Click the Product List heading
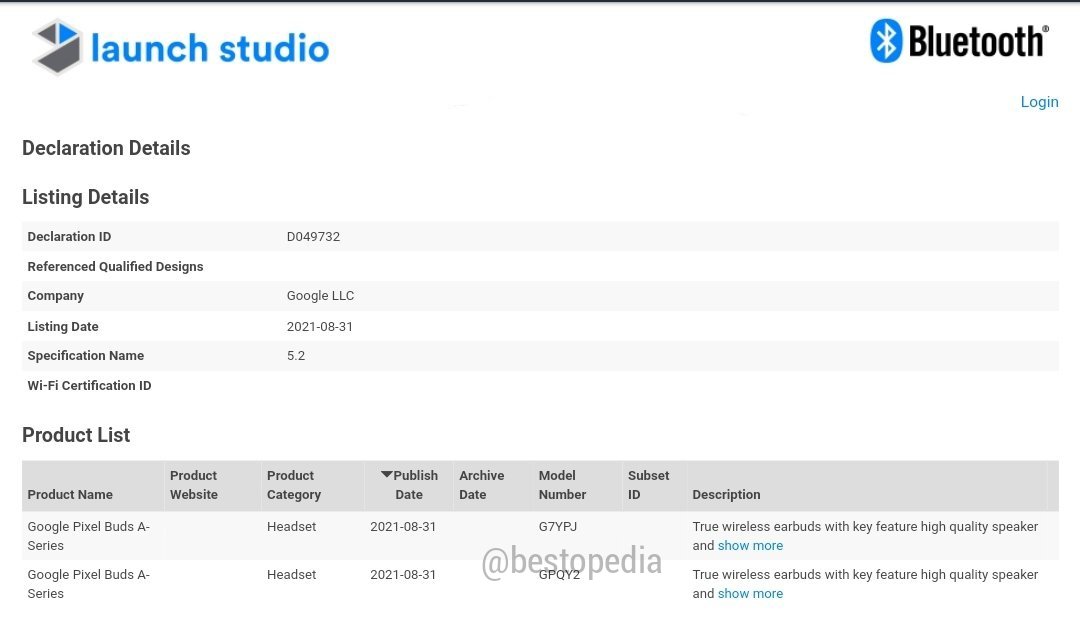Screen dimensions: 1080x635 coord(76,435)
